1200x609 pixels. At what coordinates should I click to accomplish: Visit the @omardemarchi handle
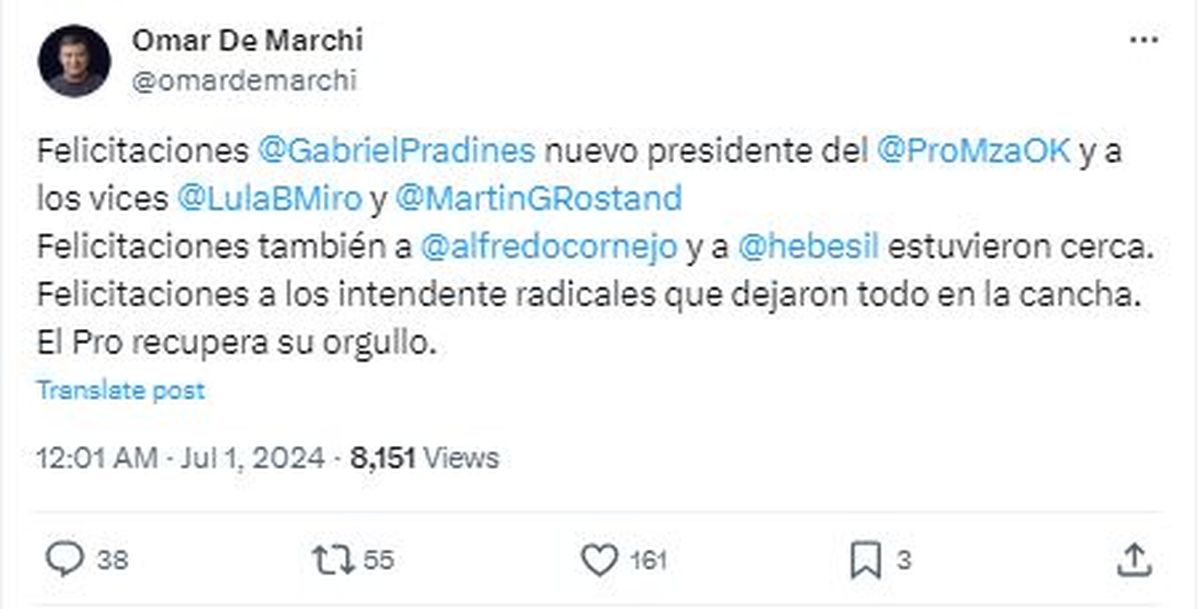[243, 81]
